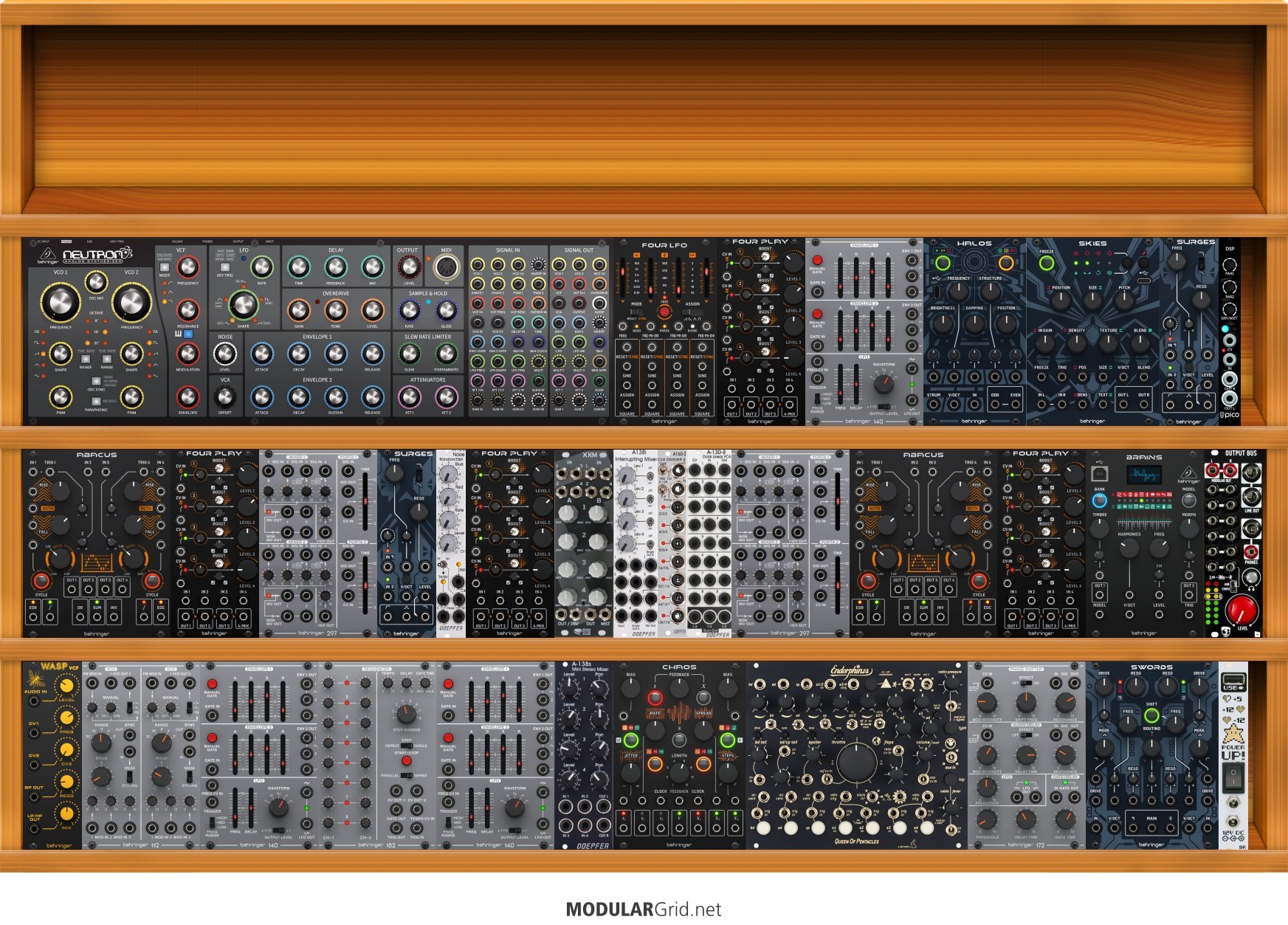1288x925 pixels.
Task: Select the Dry/Wet knob on Pico DSP
Action: pyautogui.click(x=1230, y=308)
